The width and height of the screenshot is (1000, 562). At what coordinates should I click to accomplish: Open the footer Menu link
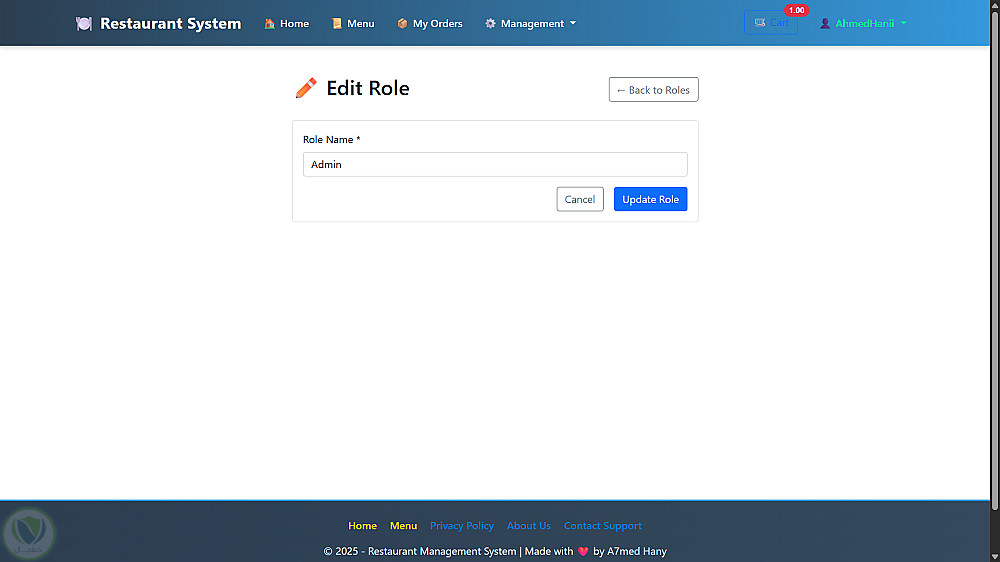pos(403,526)
